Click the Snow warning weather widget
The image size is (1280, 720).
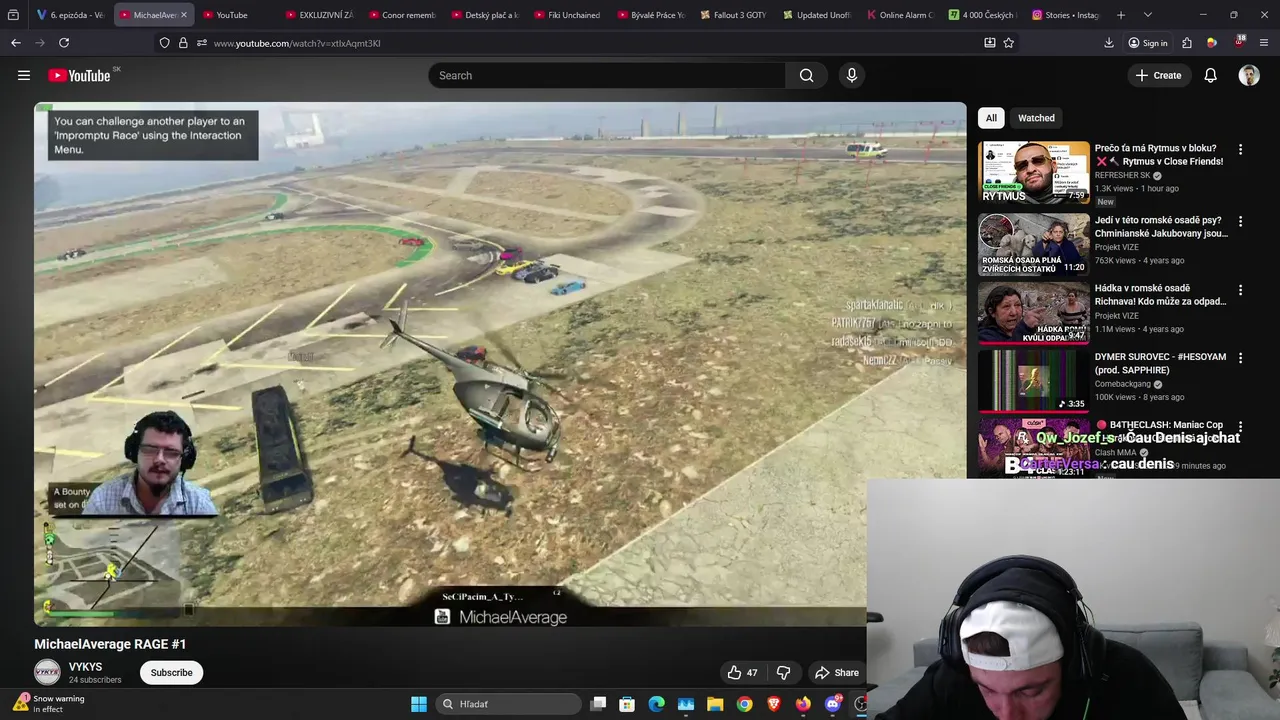(x=50, y=704)
